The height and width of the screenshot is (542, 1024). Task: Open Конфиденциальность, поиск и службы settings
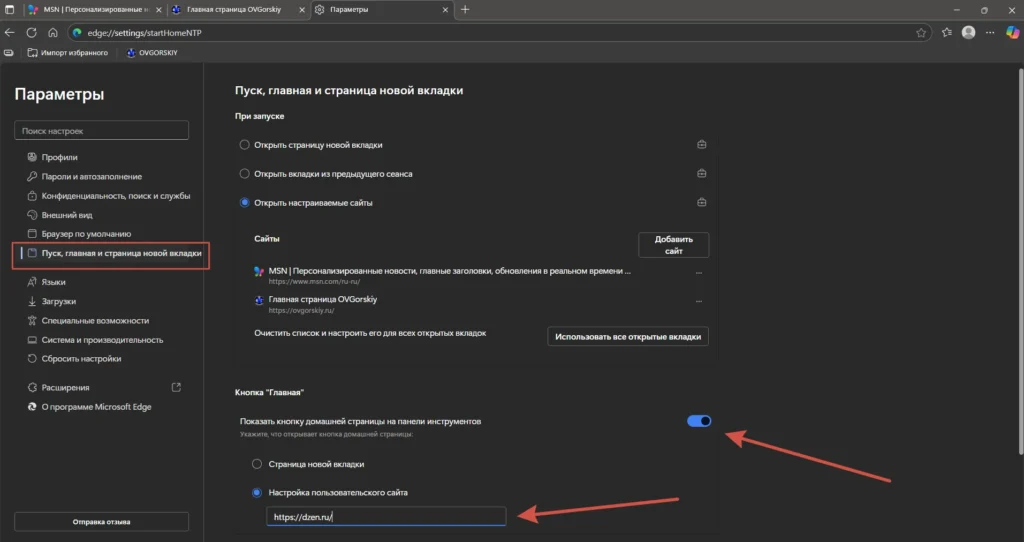point(116,196)
